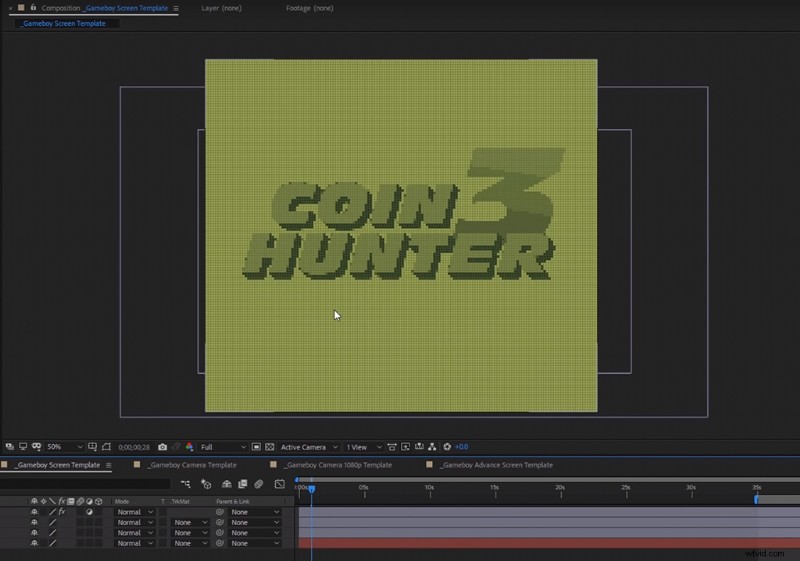Take a snapshot with the camera icon
Viewport: 800px width, 561px height.
coord(162,447)
